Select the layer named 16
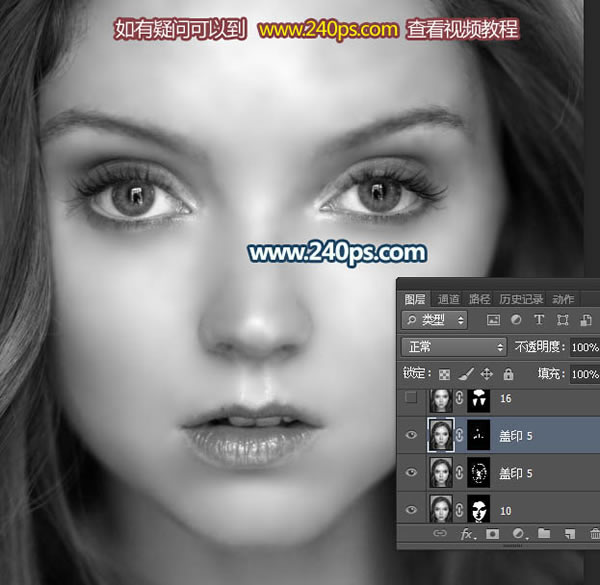 [505, 398]
